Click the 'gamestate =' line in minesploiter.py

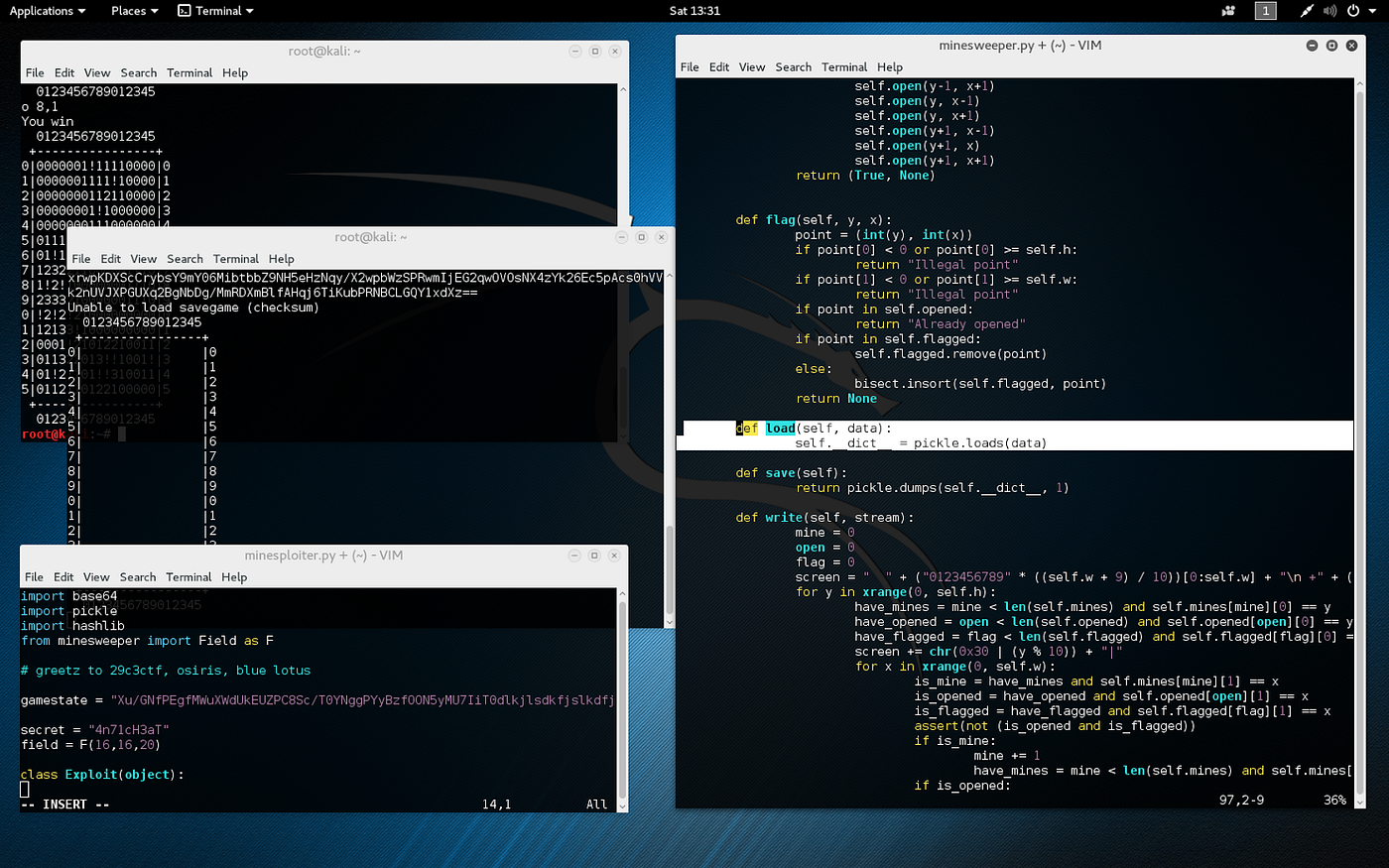coord(317,700)
